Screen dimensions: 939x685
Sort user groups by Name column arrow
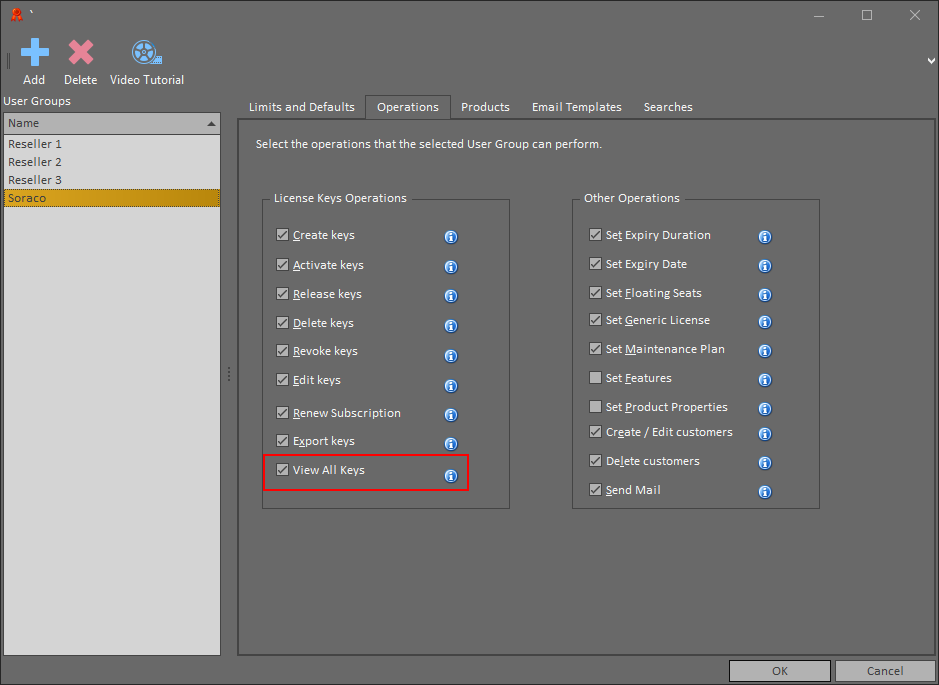211,124
